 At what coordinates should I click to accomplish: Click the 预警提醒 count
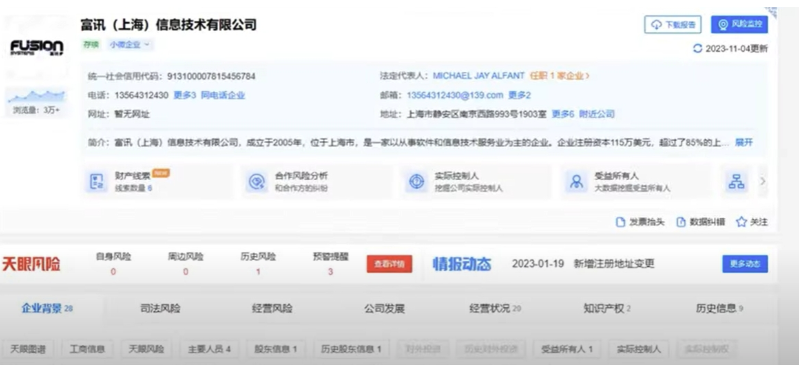[330, 272]
